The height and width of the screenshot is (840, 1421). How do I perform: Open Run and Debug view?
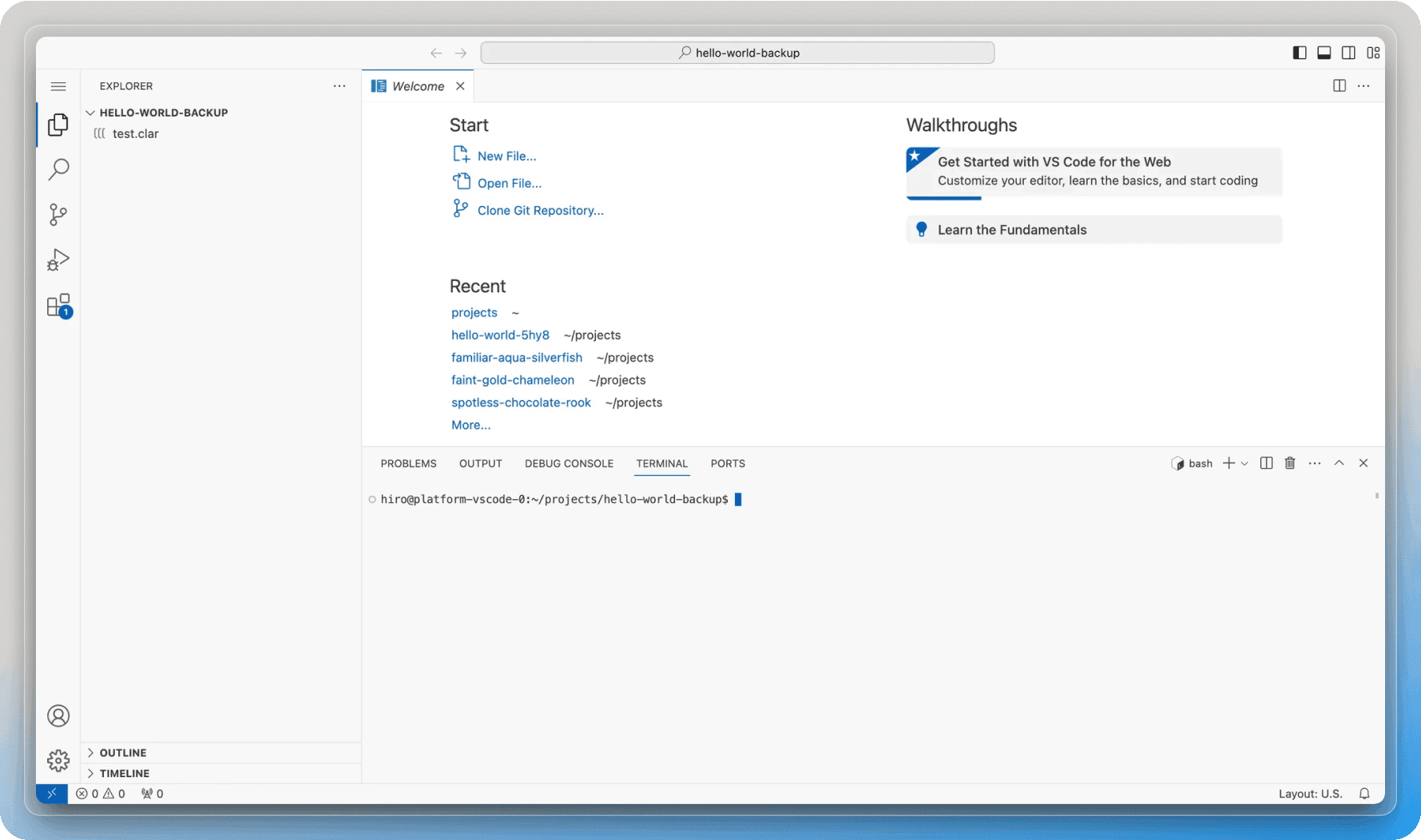click(58, 260)
